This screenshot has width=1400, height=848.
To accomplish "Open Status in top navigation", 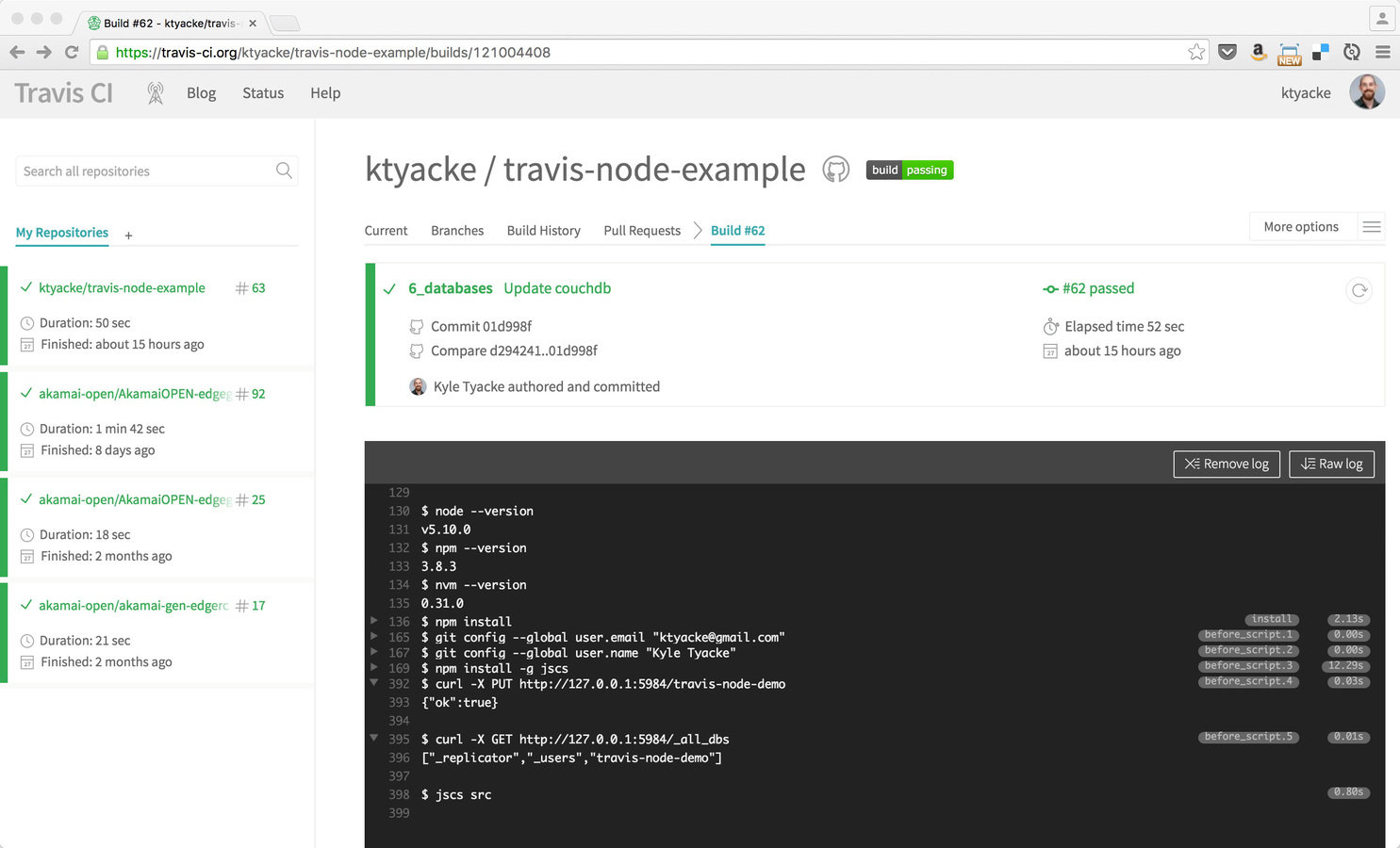I will [x=263, y=92].
